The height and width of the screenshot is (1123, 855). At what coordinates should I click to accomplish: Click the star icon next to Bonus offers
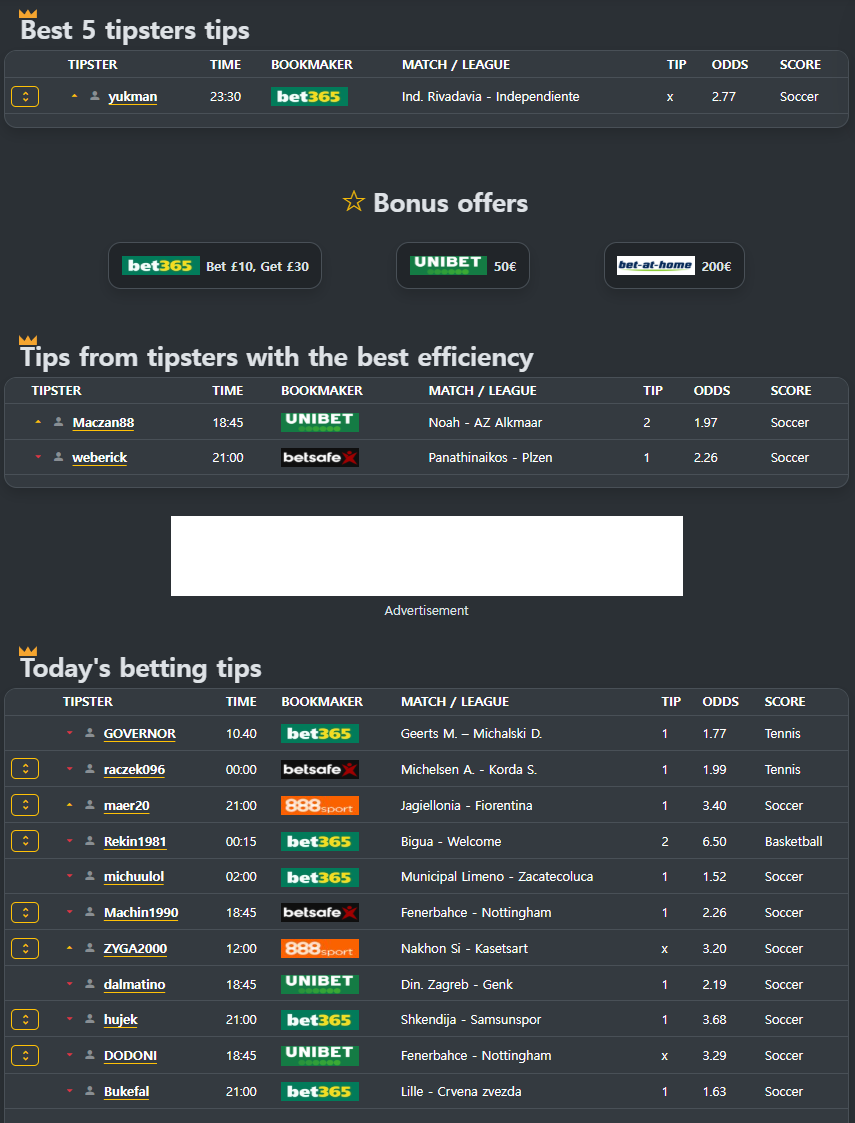(354, 201)
